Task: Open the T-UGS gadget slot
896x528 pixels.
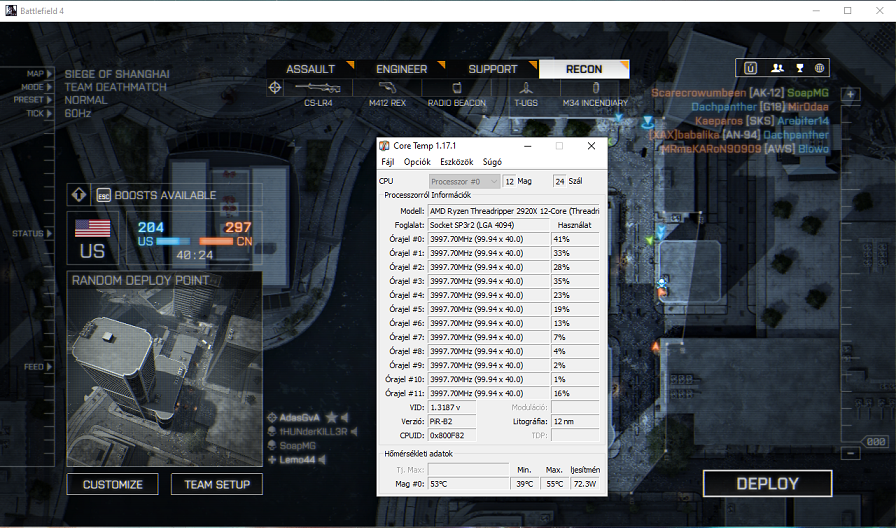Action: coord(526,94)
